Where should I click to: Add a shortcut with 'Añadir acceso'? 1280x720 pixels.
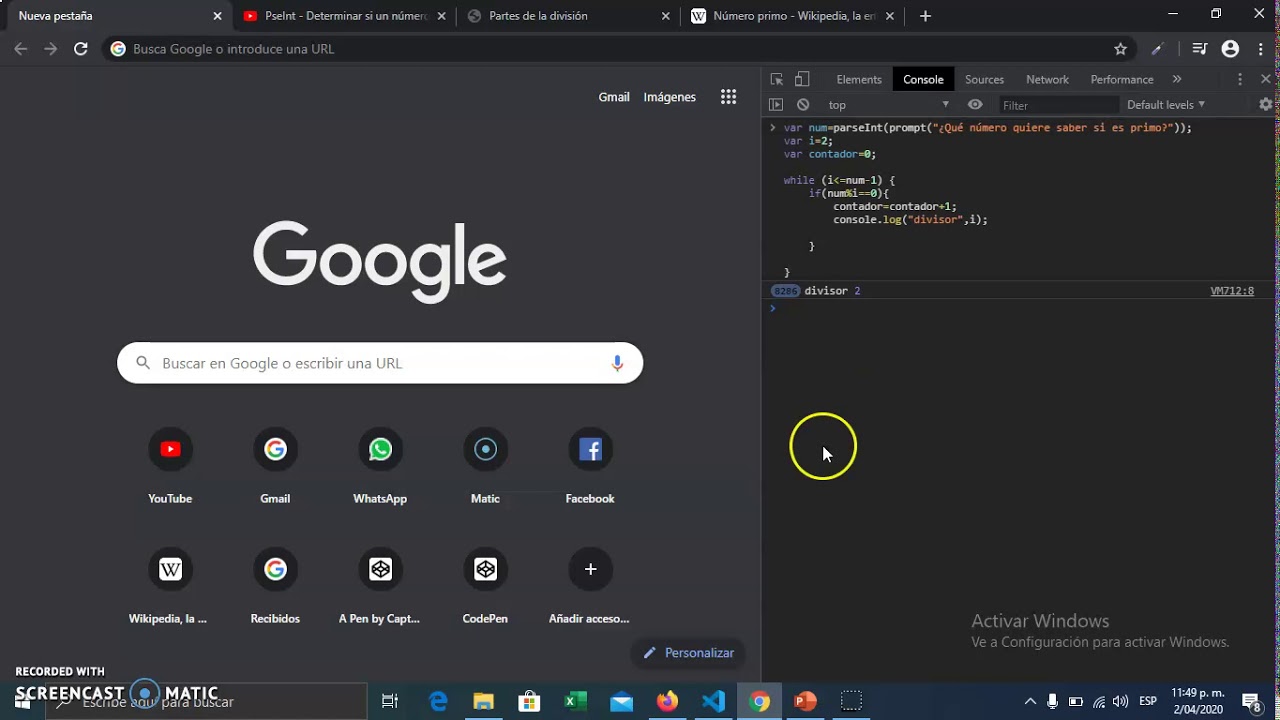pos(590,586)
